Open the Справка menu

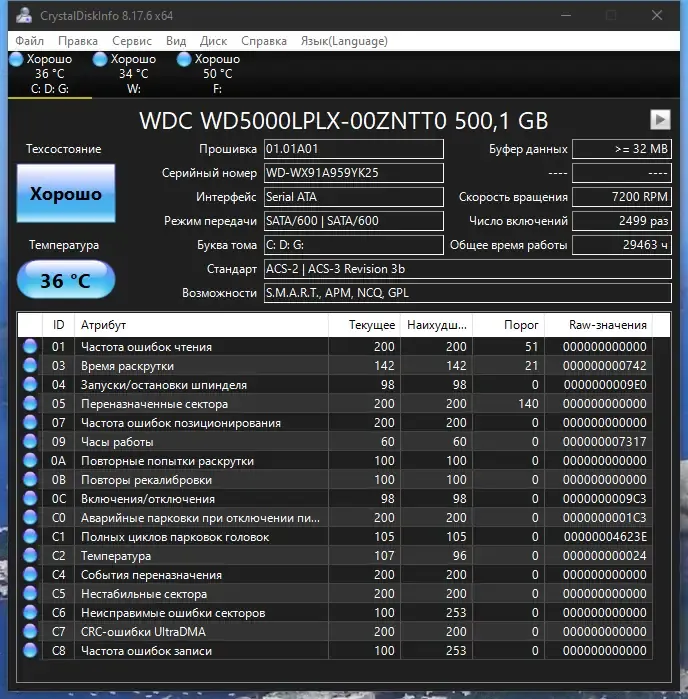pyautogui.click(x=264, y=41)
